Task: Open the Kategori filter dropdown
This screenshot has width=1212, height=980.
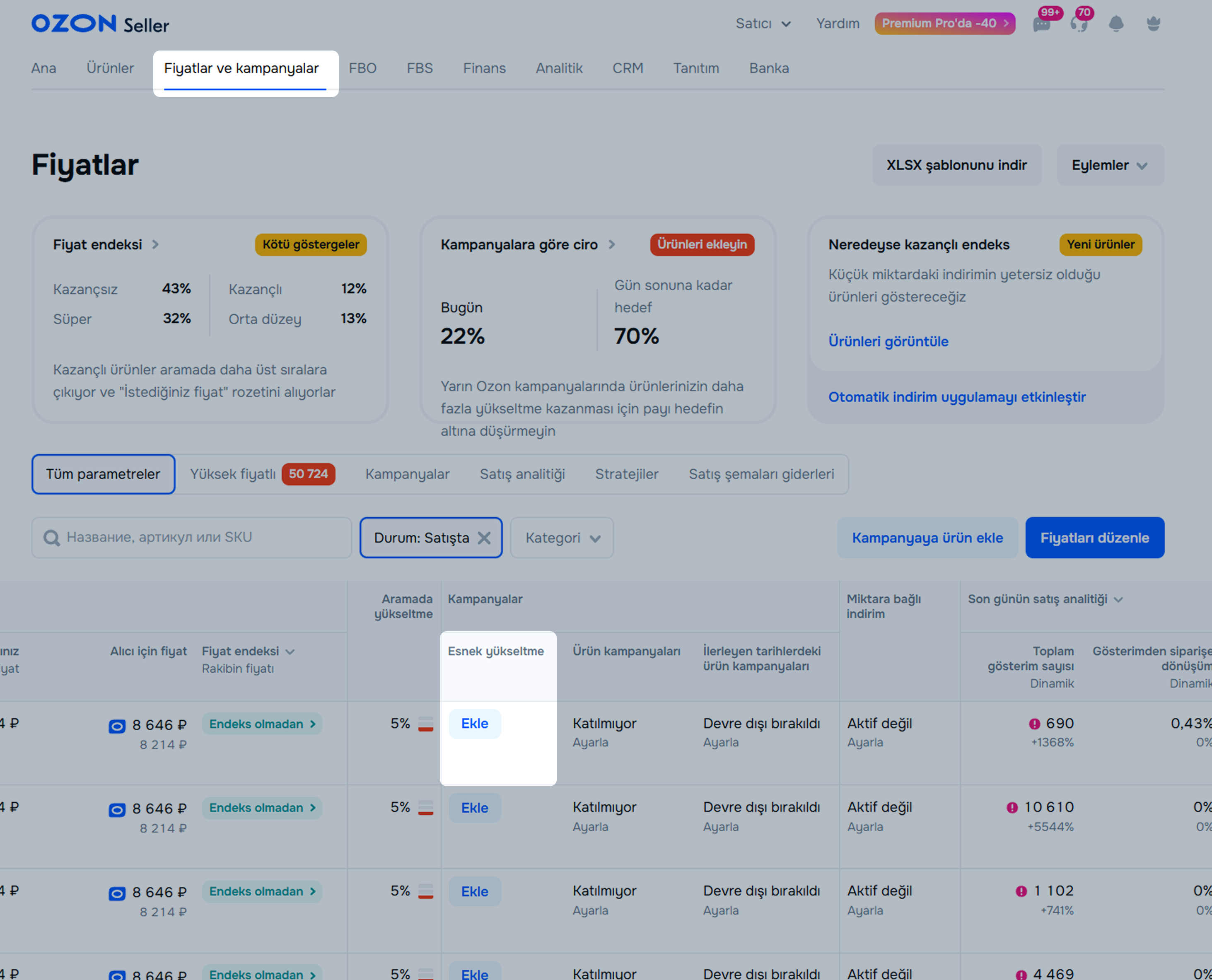Action: 562,538
